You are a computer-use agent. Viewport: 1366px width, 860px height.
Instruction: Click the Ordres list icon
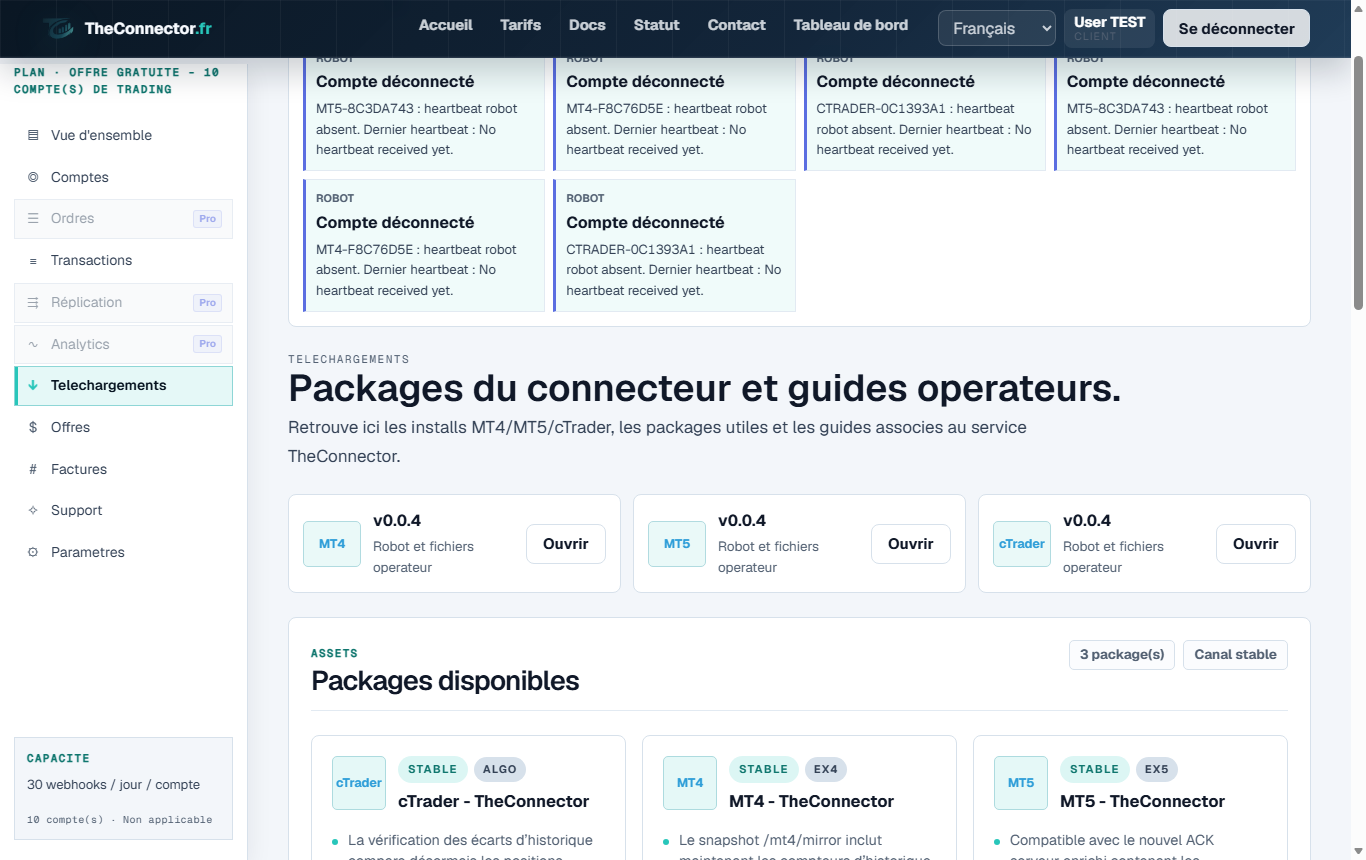click(33, 218)
